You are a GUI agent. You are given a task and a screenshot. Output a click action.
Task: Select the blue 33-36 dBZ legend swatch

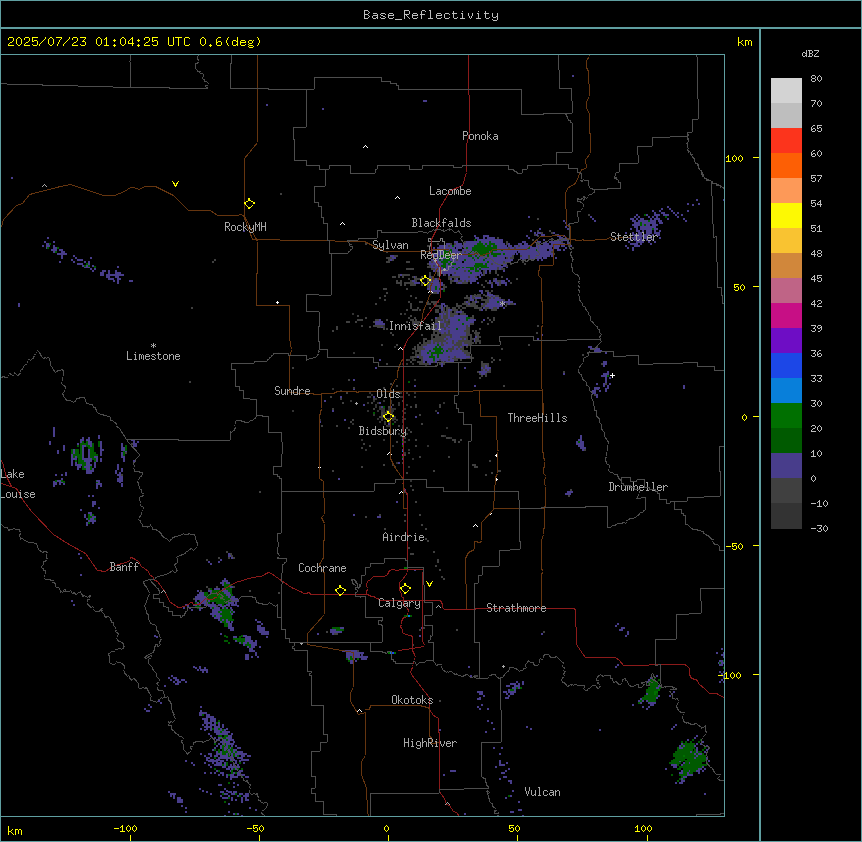[x=786, y=365]
